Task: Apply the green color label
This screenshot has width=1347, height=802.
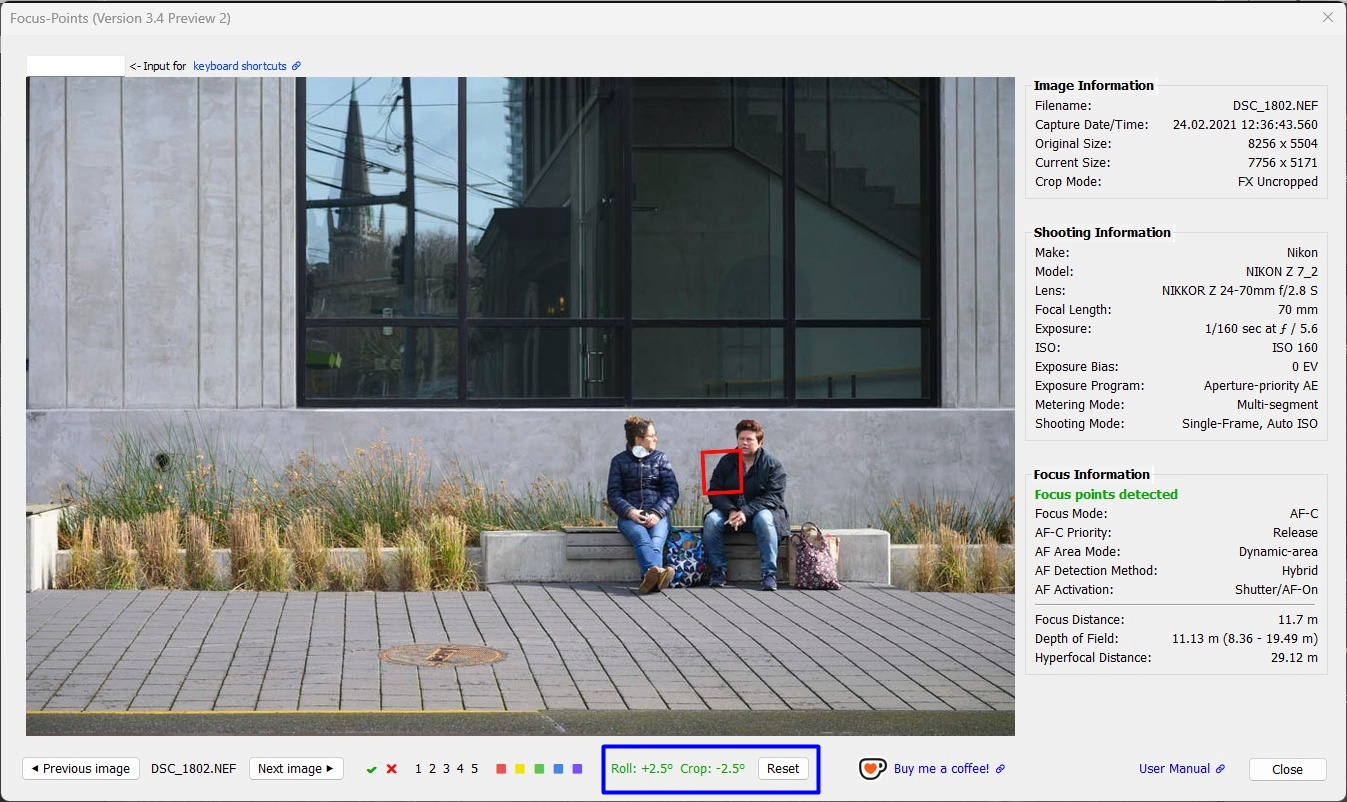Action: [539, 769]
